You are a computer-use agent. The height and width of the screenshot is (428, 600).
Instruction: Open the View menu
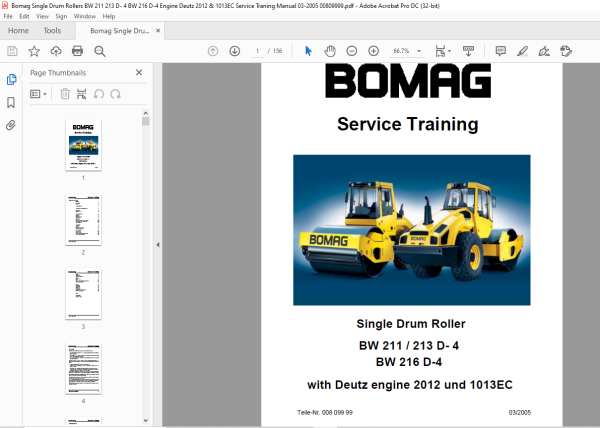pyautogui.click(x=42, y=16)
